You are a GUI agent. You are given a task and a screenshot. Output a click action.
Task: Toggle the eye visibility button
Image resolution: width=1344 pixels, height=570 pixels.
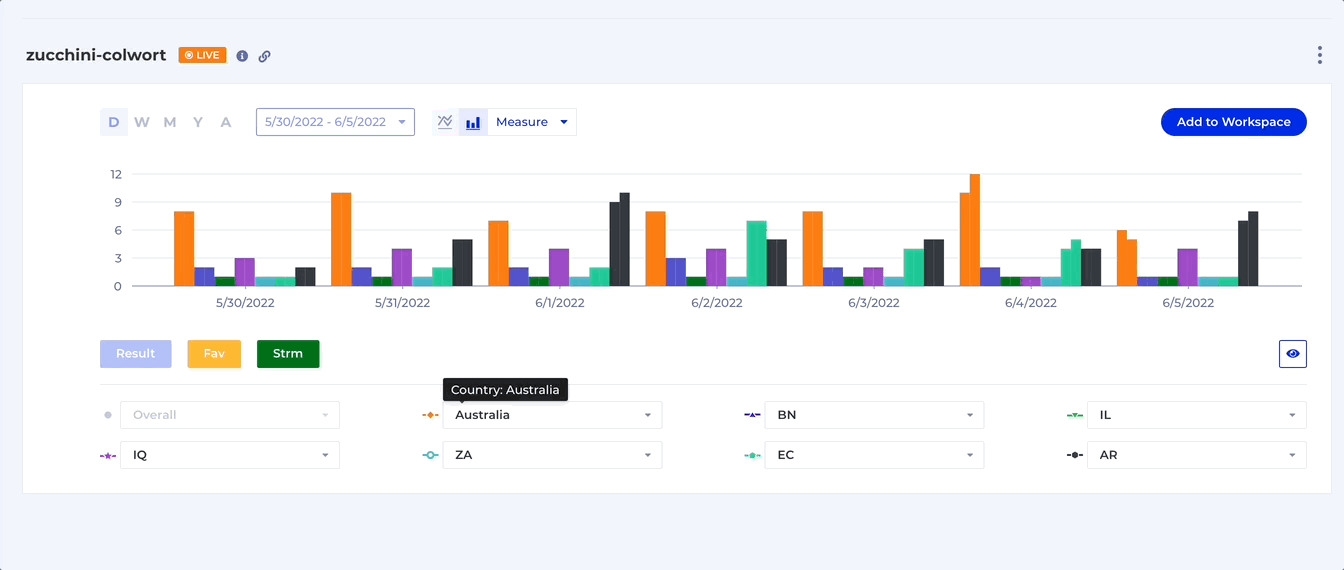pos(1293,354)
